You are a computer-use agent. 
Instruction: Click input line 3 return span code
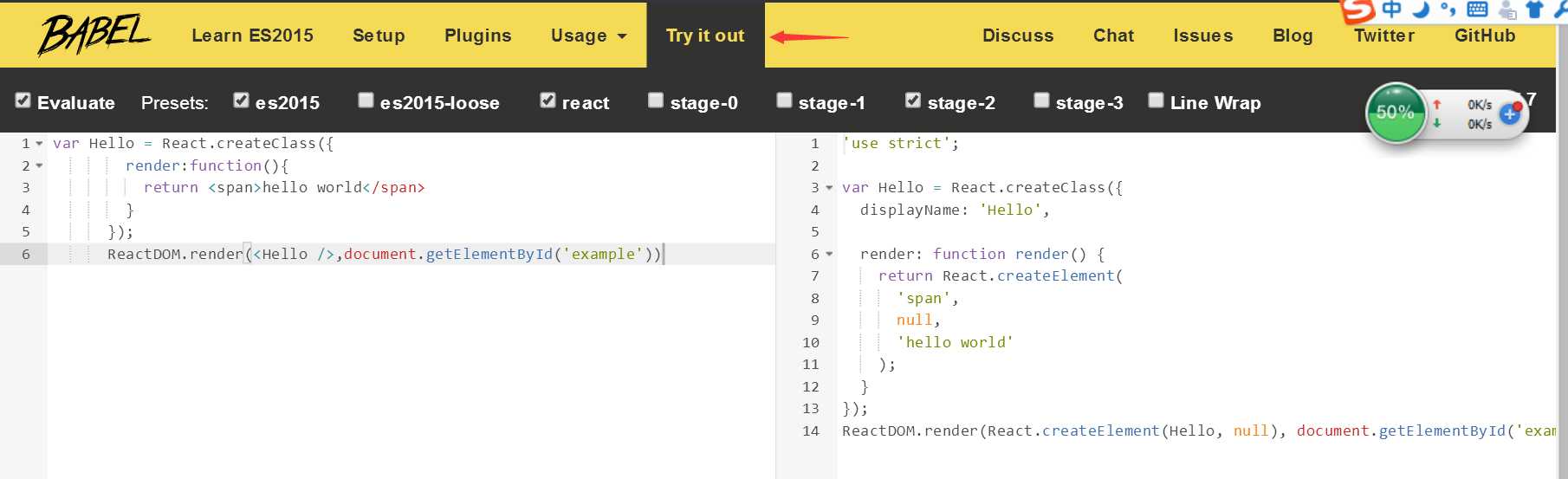284,187
